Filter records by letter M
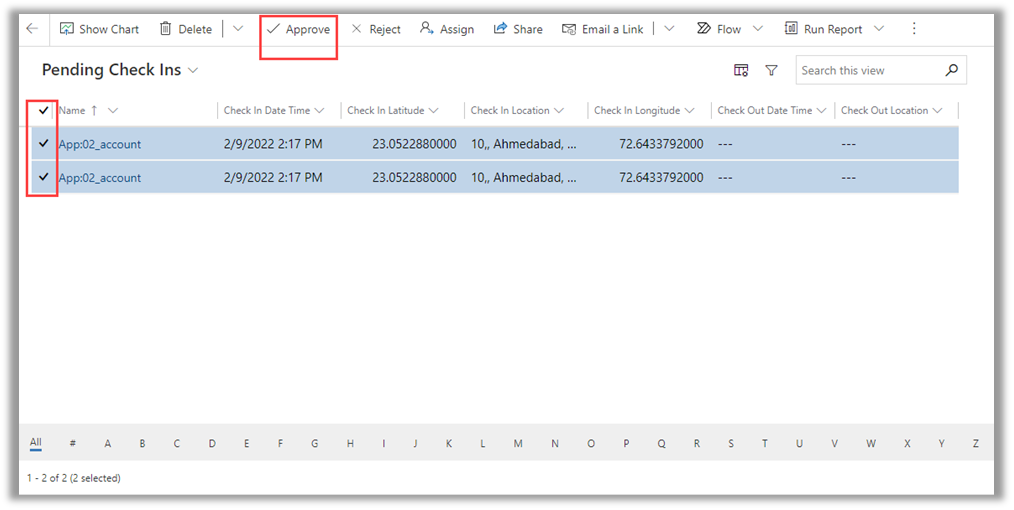 tap(518, 443)
